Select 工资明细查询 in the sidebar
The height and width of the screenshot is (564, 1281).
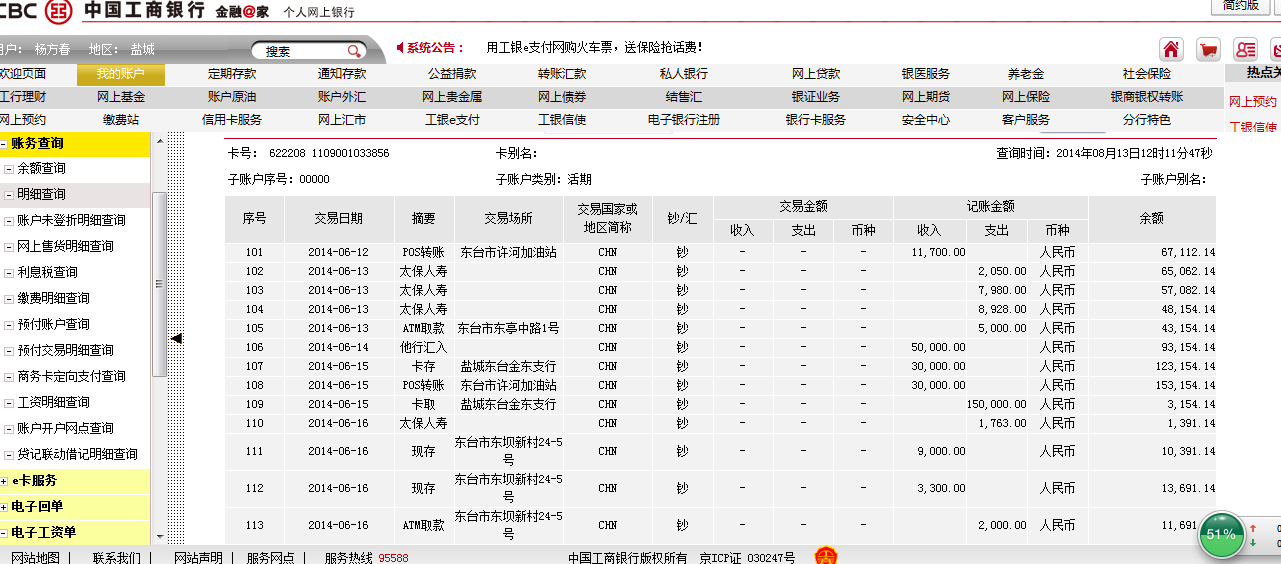(53, 402)
